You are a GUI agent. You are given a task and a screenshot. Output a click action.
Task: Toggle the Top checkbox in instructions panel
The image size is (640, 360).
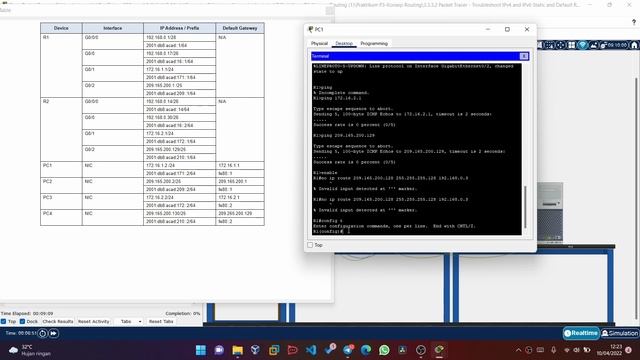pyautogui.click(x=3, y=322)
